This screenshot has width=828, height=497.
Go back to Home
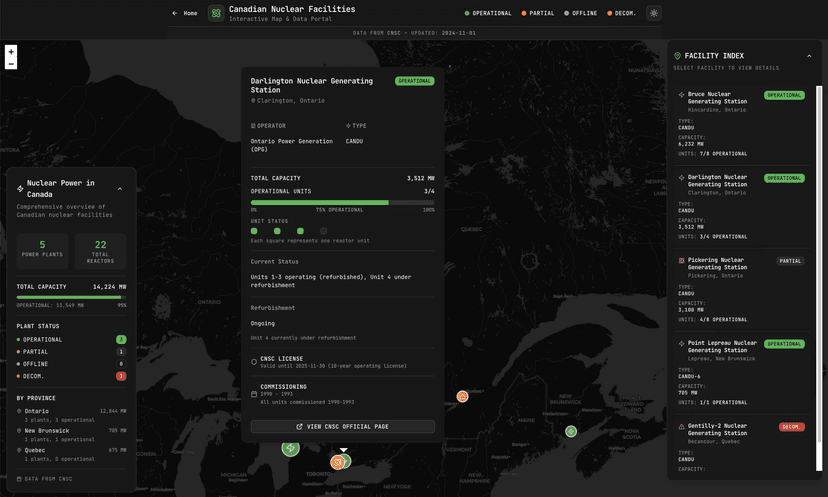point(185,13)
